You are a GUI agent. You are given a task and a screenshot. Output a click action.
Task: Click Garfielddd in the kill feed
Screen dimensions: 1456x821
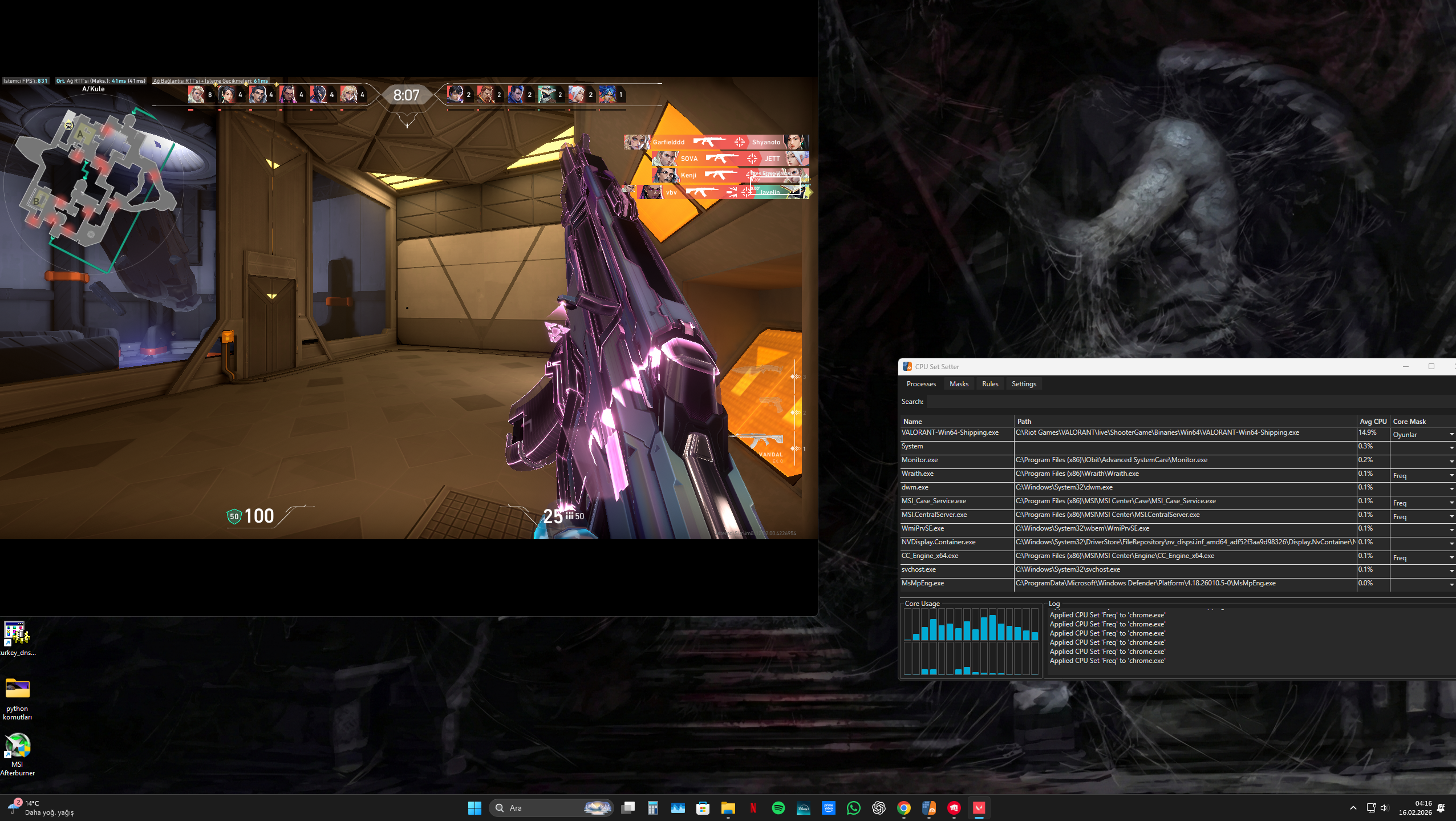(668, 142)
